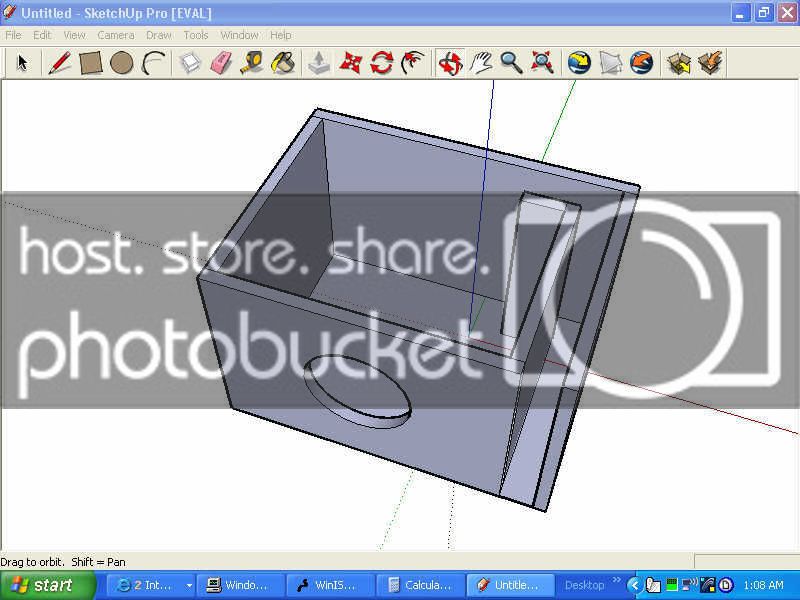Expand the Desktop toolbar chevron

[617, 581]
